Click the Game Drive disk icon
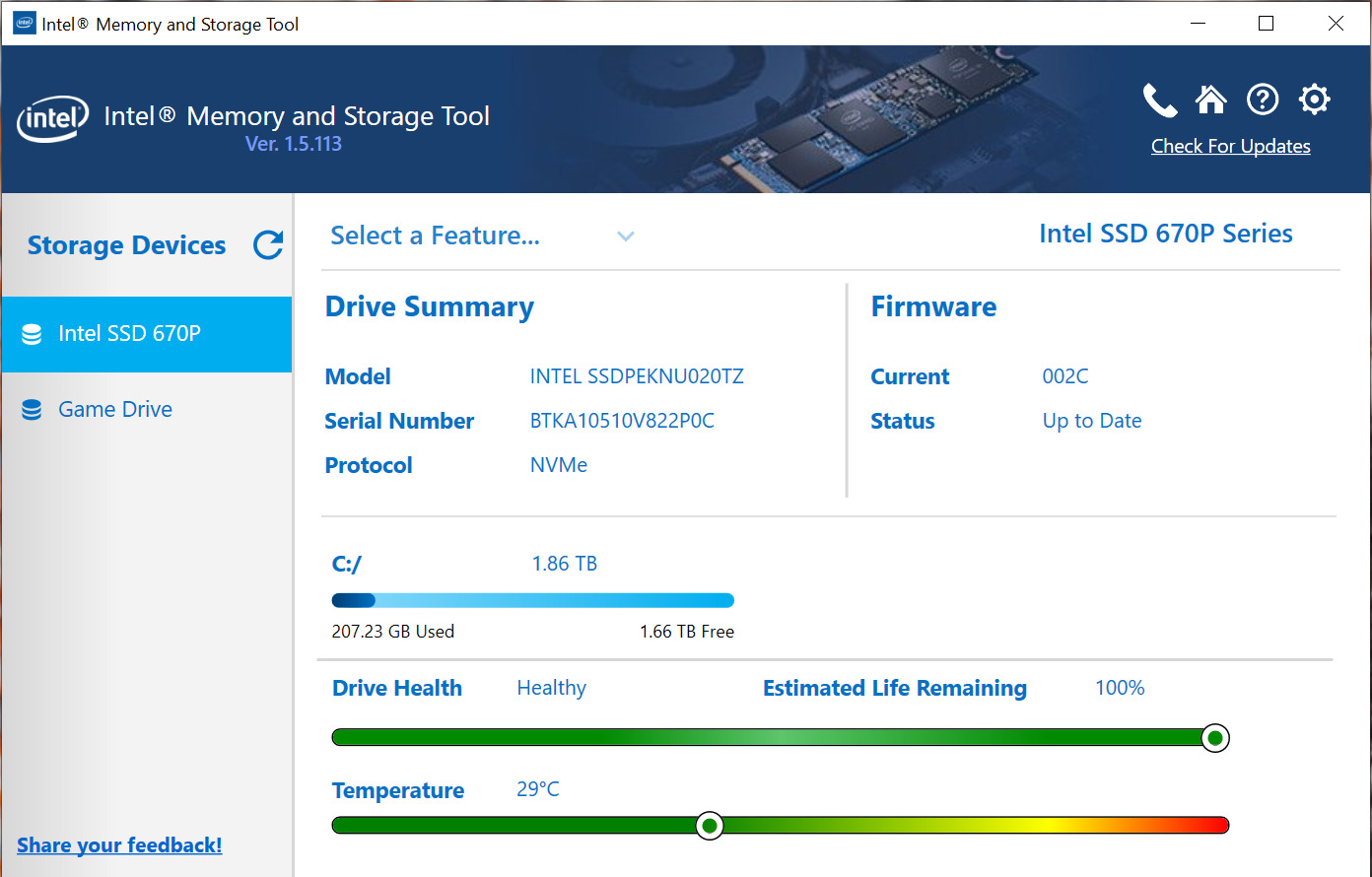 point(32,410)
